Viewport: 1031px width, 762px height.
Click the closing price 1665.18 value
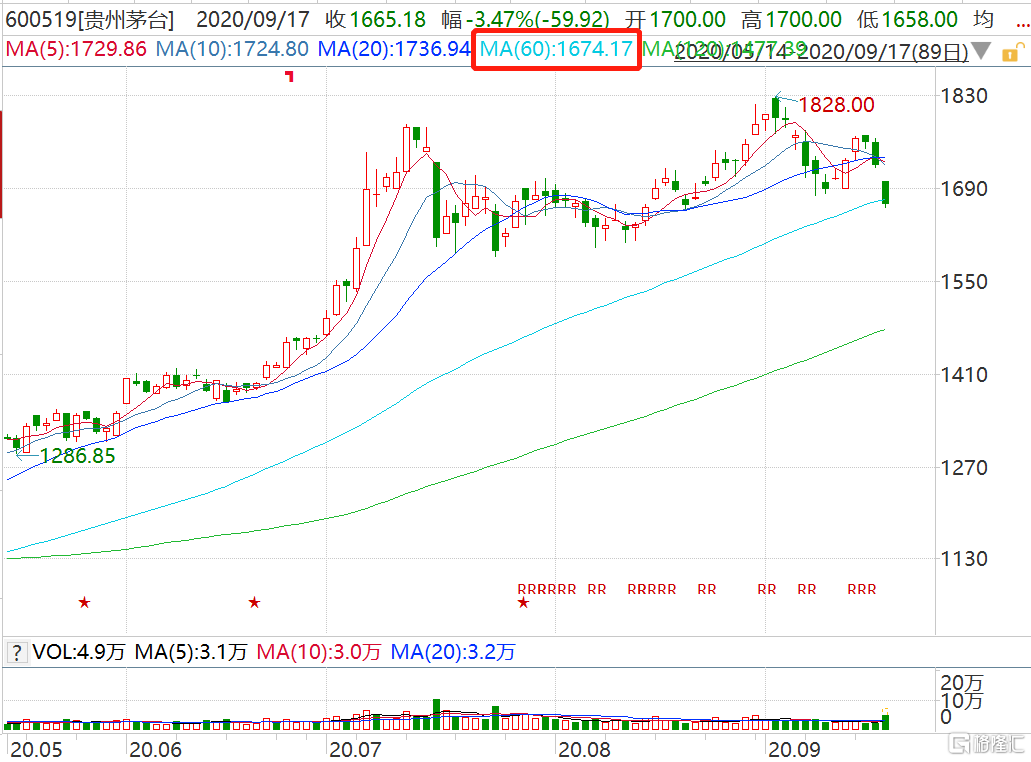(388, 19)
